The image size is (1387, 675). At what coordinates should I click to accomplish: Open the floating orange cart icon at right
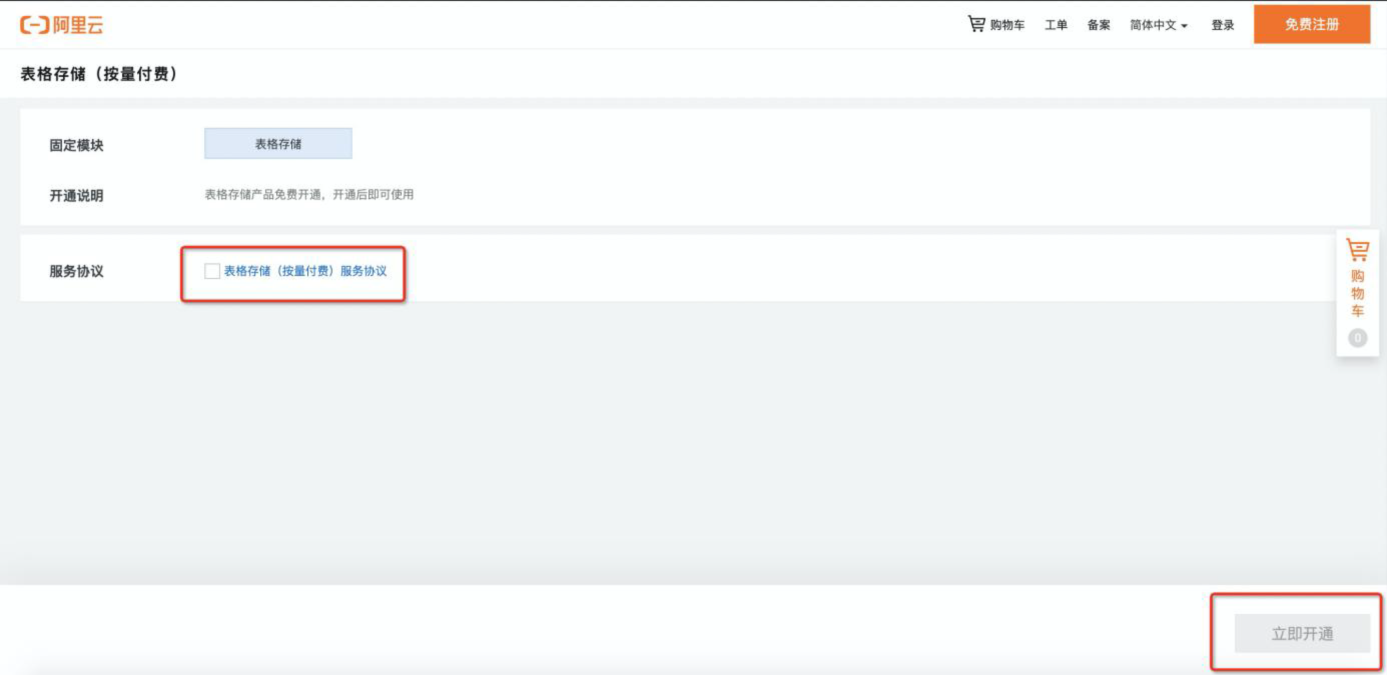click(x=1357, y=249)
